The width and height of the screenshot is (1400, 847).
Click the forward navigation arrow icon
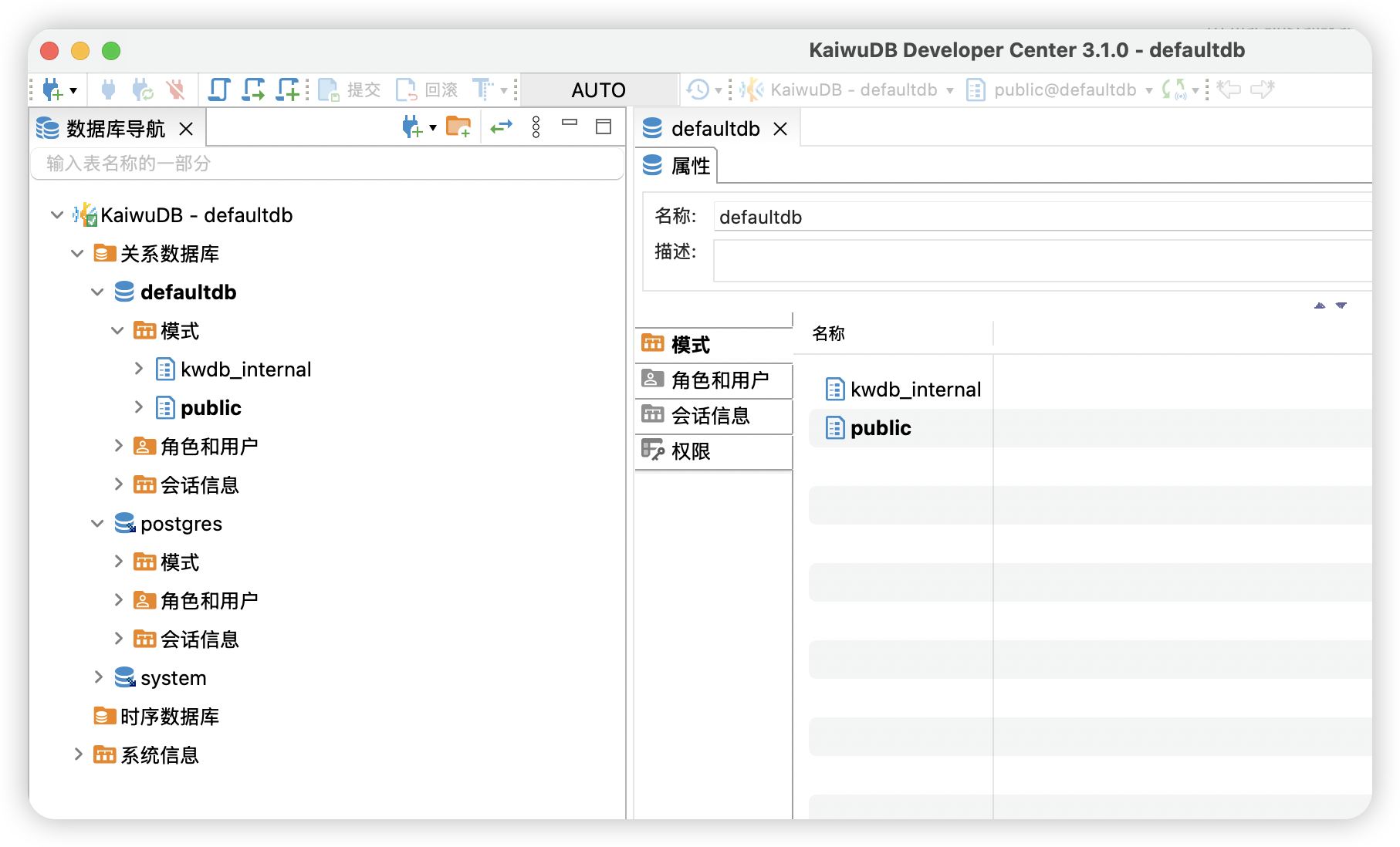1263,90
